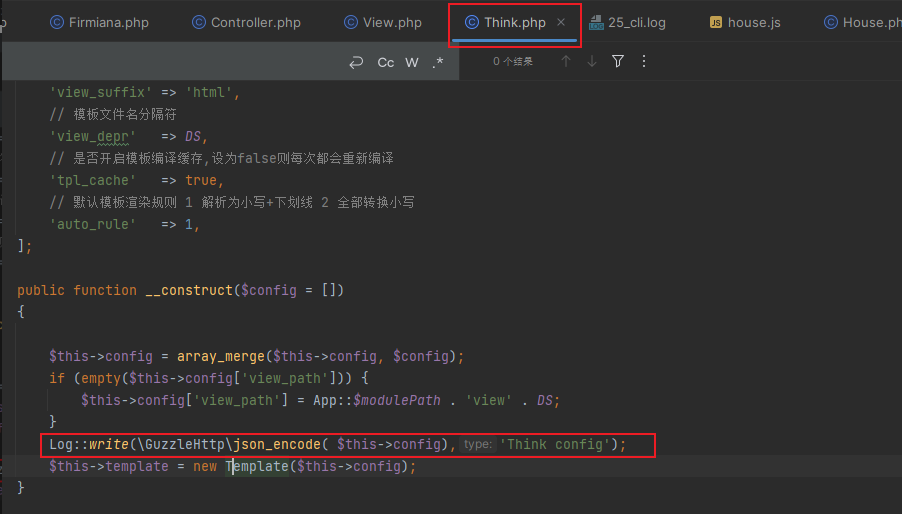Screen dimensions: 902x514
Task: Close the Think.php tab
Action: coord(561,22)
